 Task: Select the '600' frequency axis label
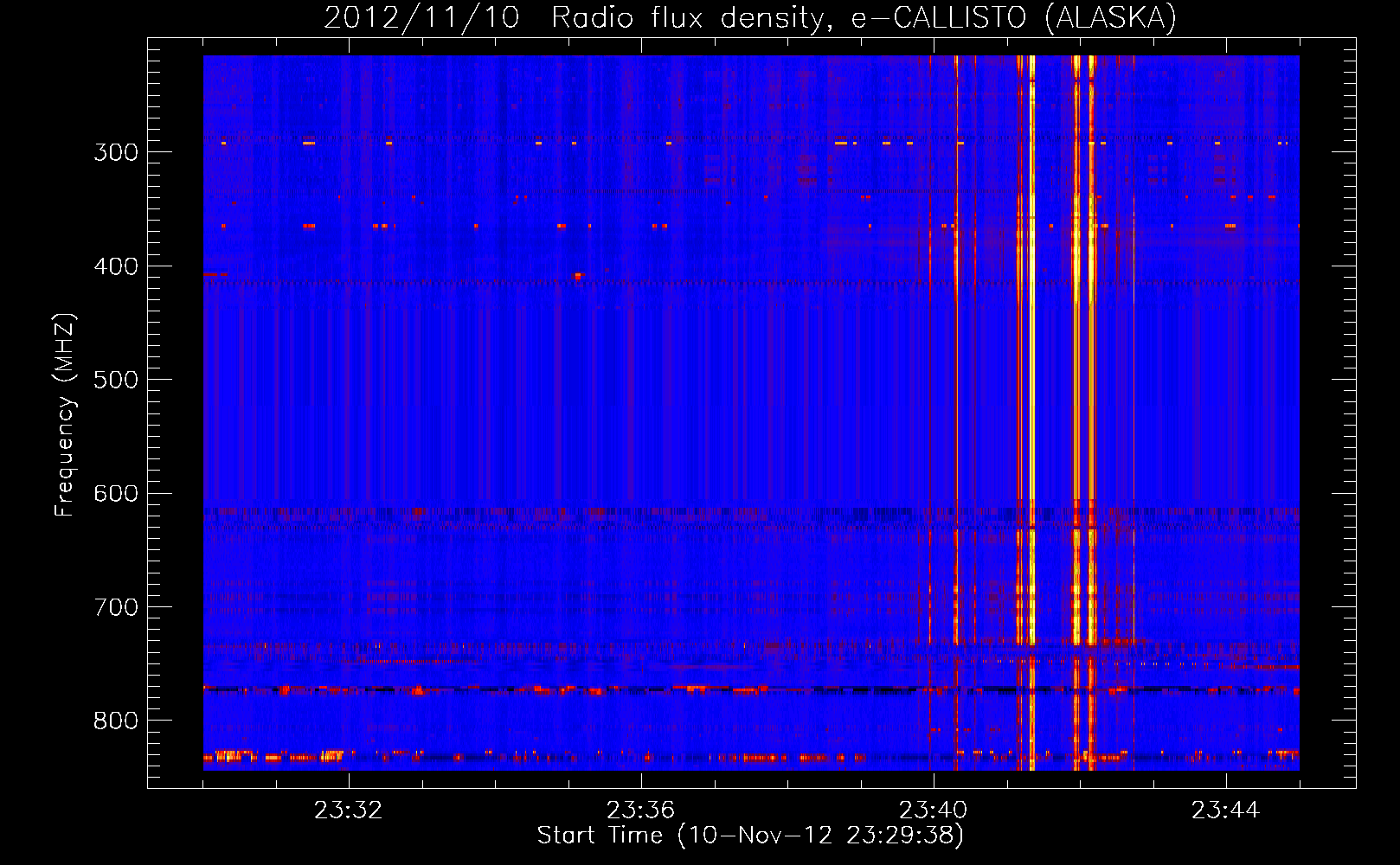(x=116, y=494)
